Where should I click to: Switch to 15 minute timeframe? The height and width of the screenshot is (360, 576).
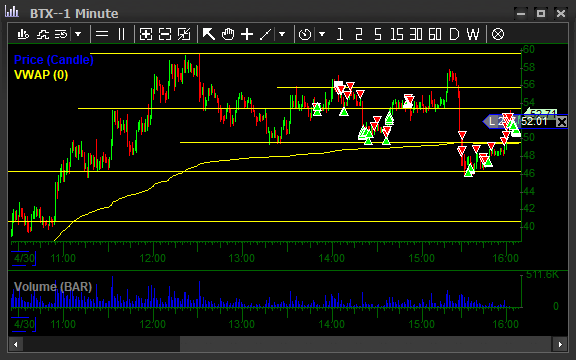pyautogui.click(x=397, y=35)
